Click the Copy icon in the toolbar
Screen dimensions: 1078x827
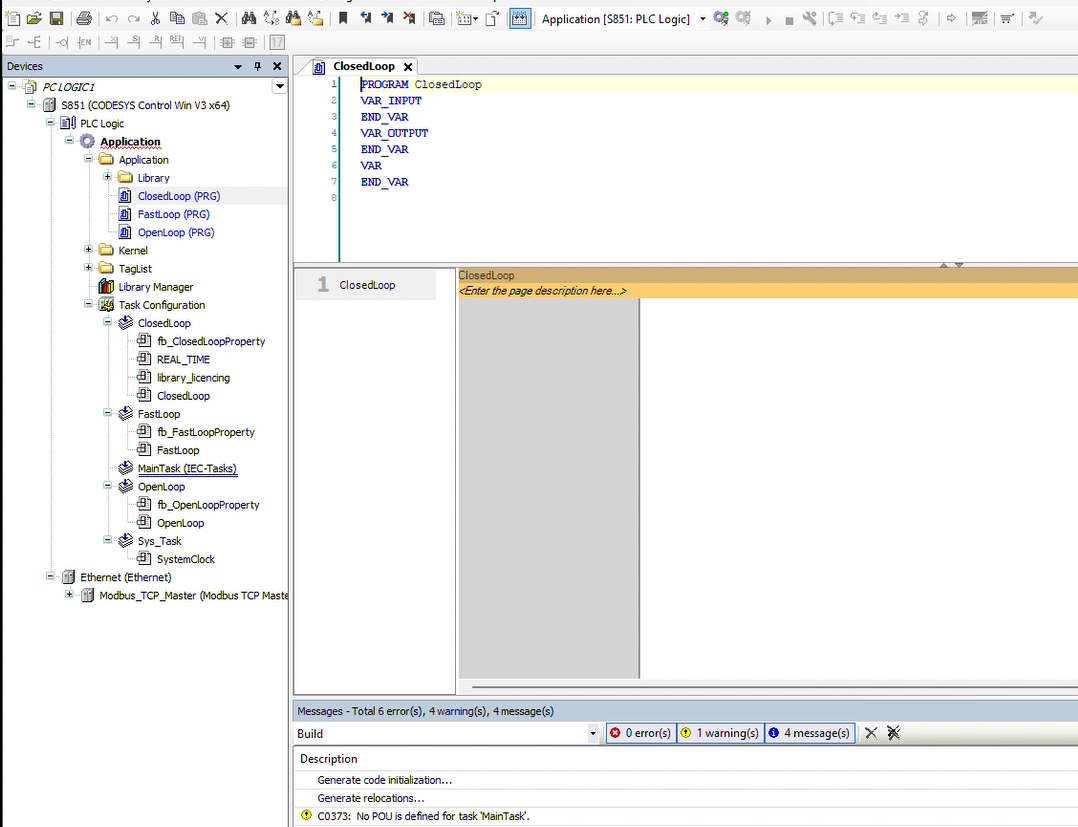tap(177, 19)
